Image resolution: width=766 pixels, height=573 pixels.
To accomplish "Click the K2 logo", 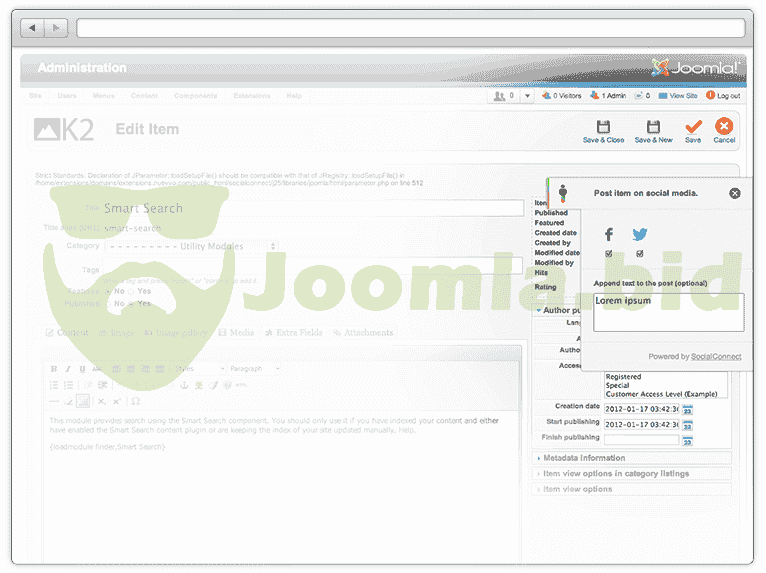I will click(x=64, y=129).
